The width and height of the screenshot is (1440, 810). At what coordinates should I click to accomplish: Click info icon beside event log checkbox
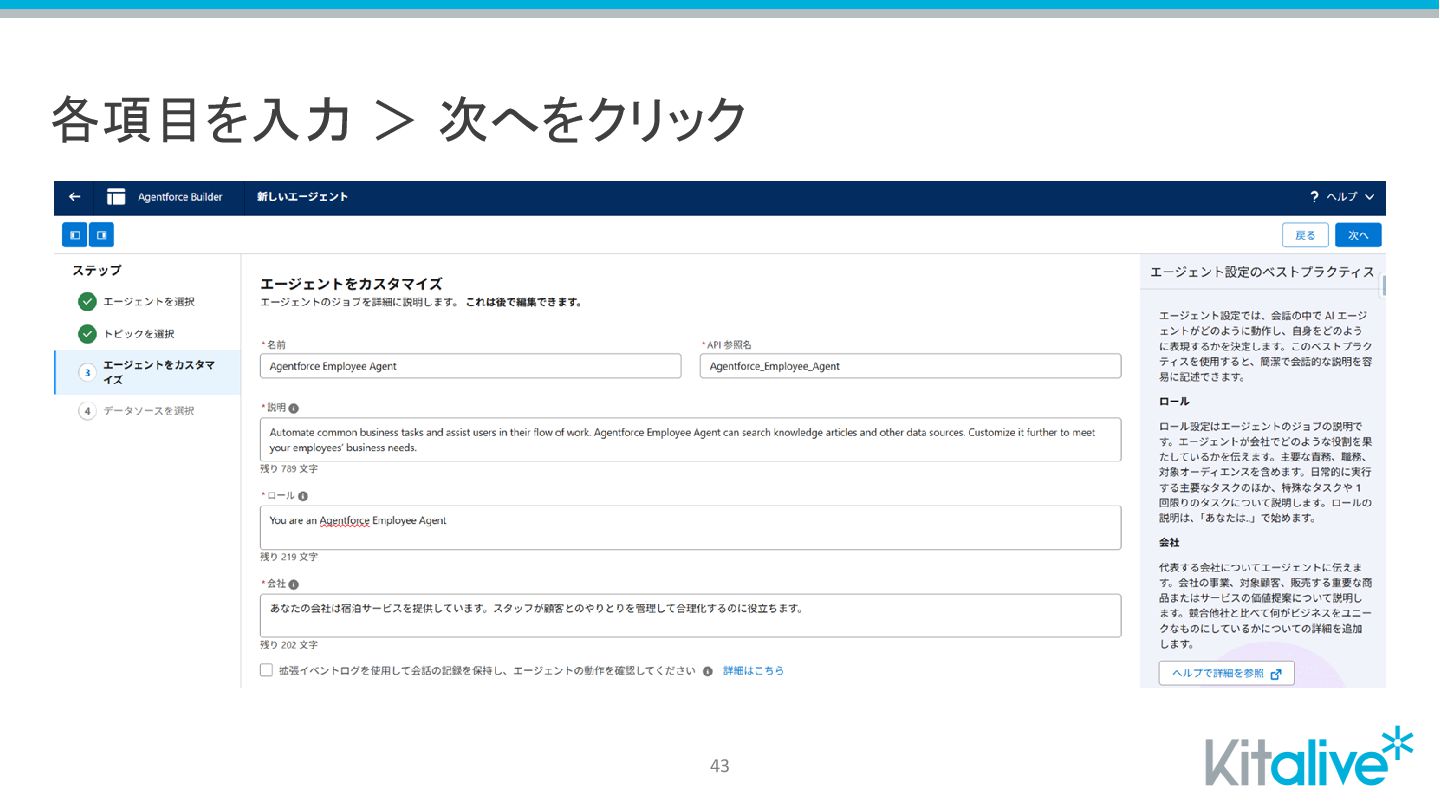708,671
